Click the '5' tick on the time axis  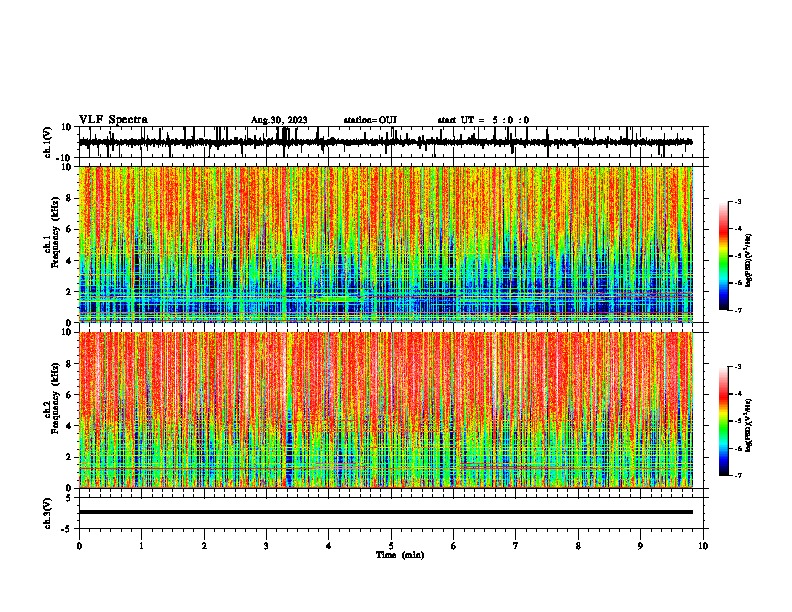point(391,546)
